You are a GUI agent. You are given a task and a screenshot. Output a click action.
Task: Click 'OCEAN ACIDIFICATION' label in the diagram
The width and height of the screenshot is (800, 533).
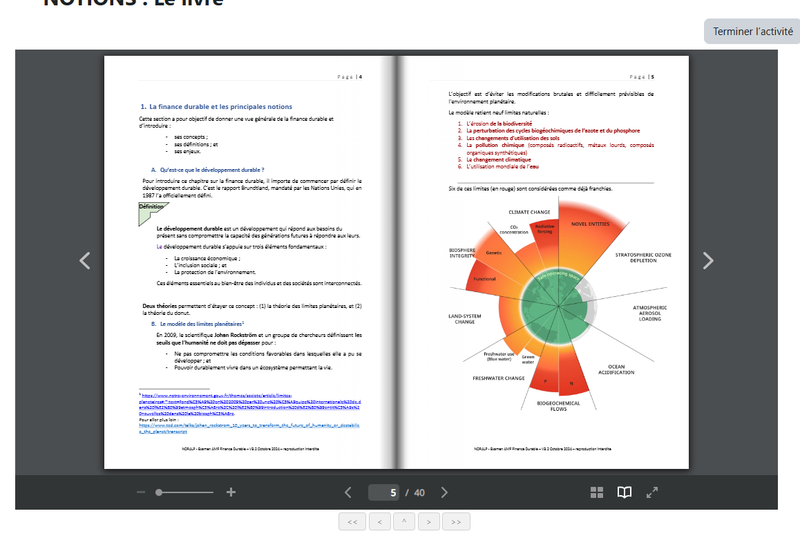point(616,370)
